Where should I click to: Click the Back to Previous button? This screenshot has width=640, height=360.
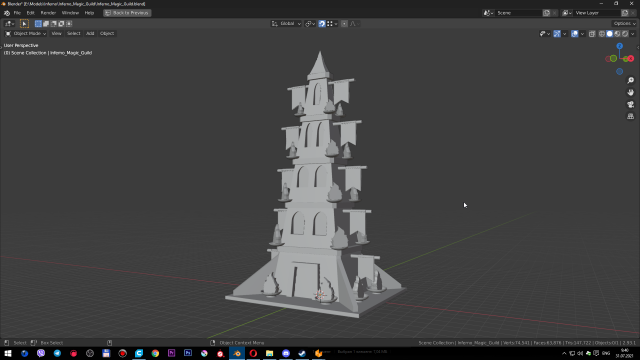click(127, 13)
